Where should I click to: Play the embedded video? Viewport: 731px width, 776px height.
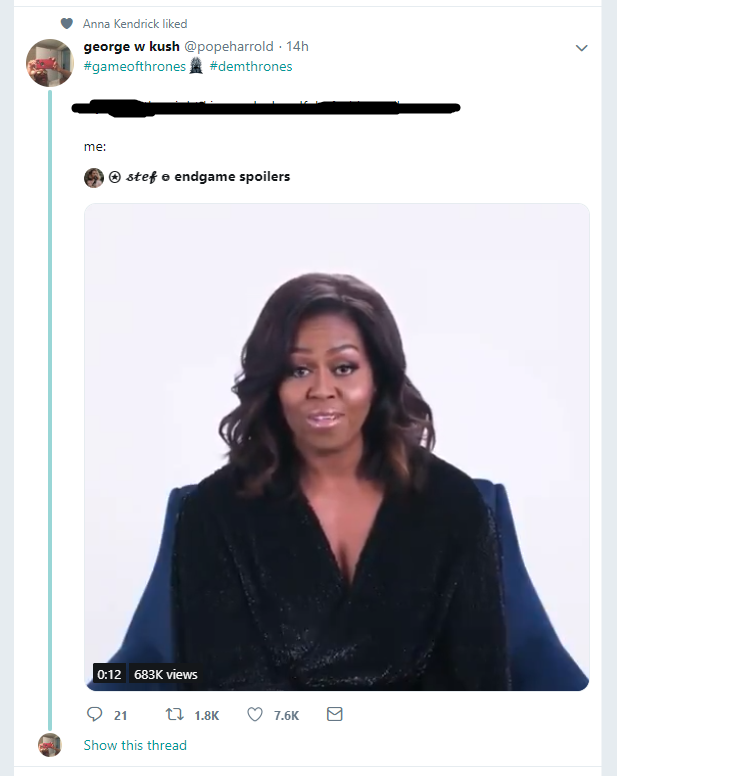336,447
